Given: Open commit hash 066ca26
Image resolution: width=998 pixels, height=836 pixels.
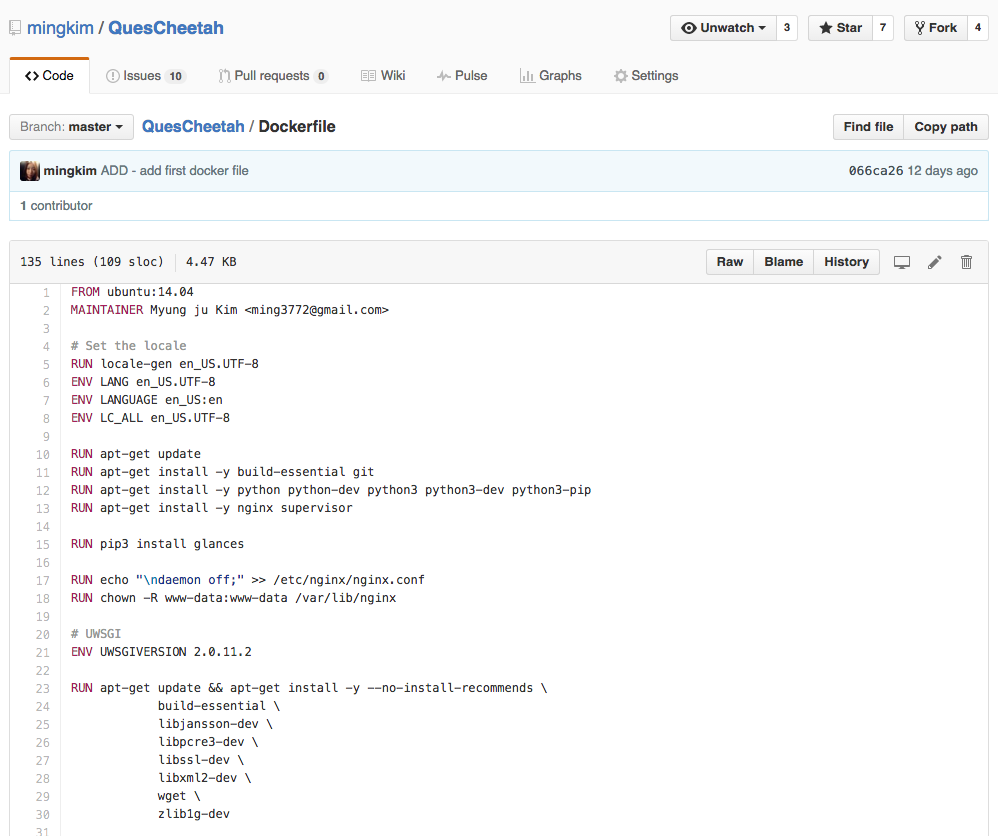Looking at the screenshot, I should pyautogui.click(x=876, y=171).
